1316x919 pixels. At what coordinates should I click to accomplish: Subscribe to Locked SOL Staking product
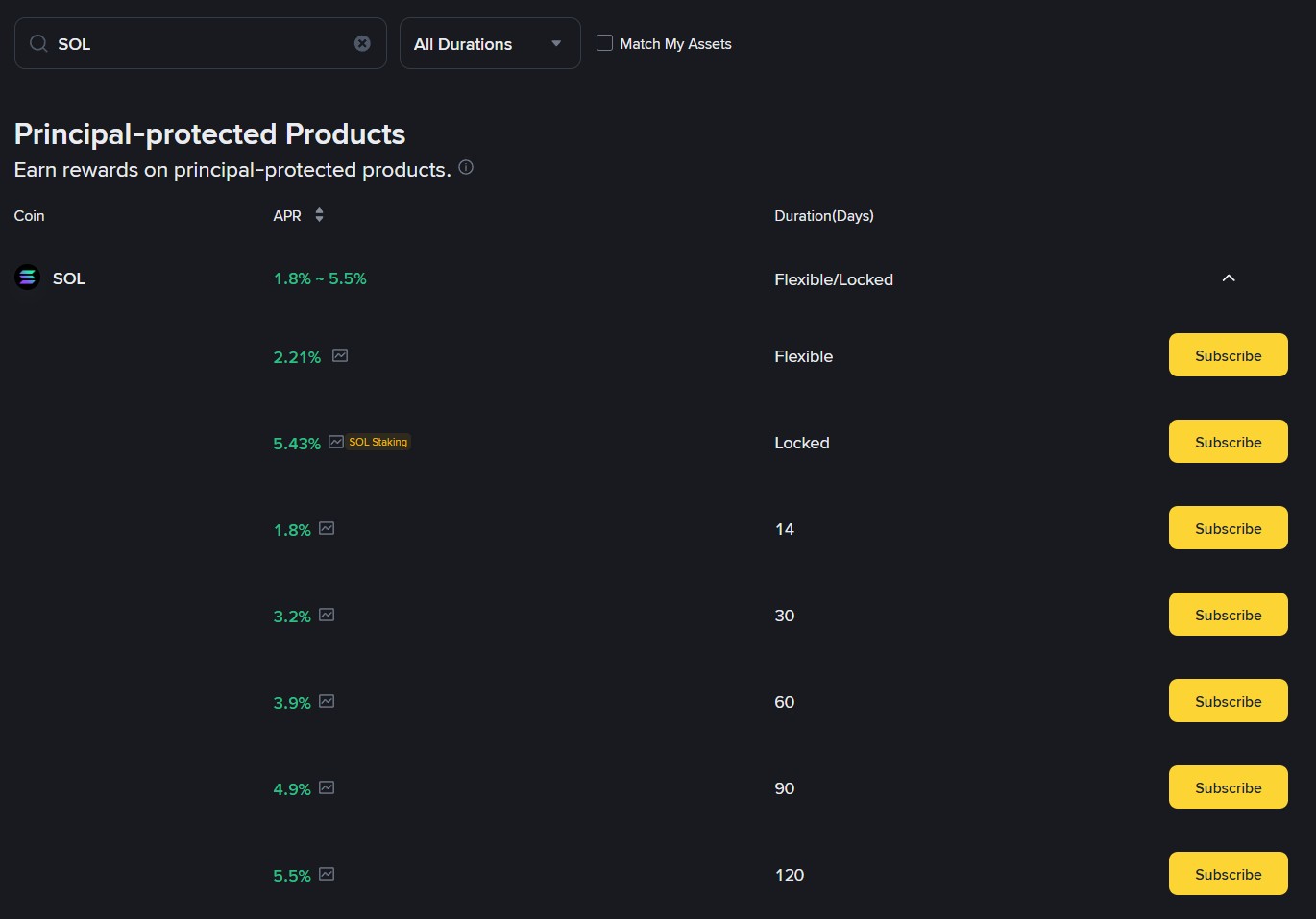coord(1228,442)
